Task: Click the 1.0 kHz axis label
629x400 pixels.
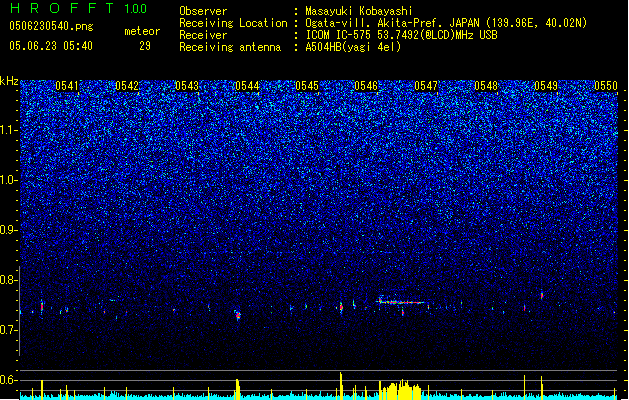Action: (9, 180)
